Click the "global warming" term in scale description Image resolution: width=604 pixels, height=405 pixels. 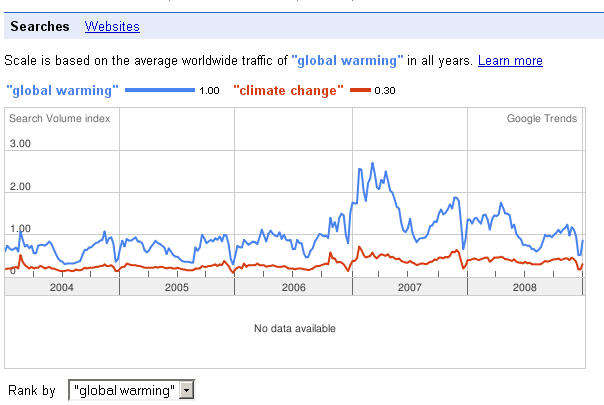tap(347, 60)
